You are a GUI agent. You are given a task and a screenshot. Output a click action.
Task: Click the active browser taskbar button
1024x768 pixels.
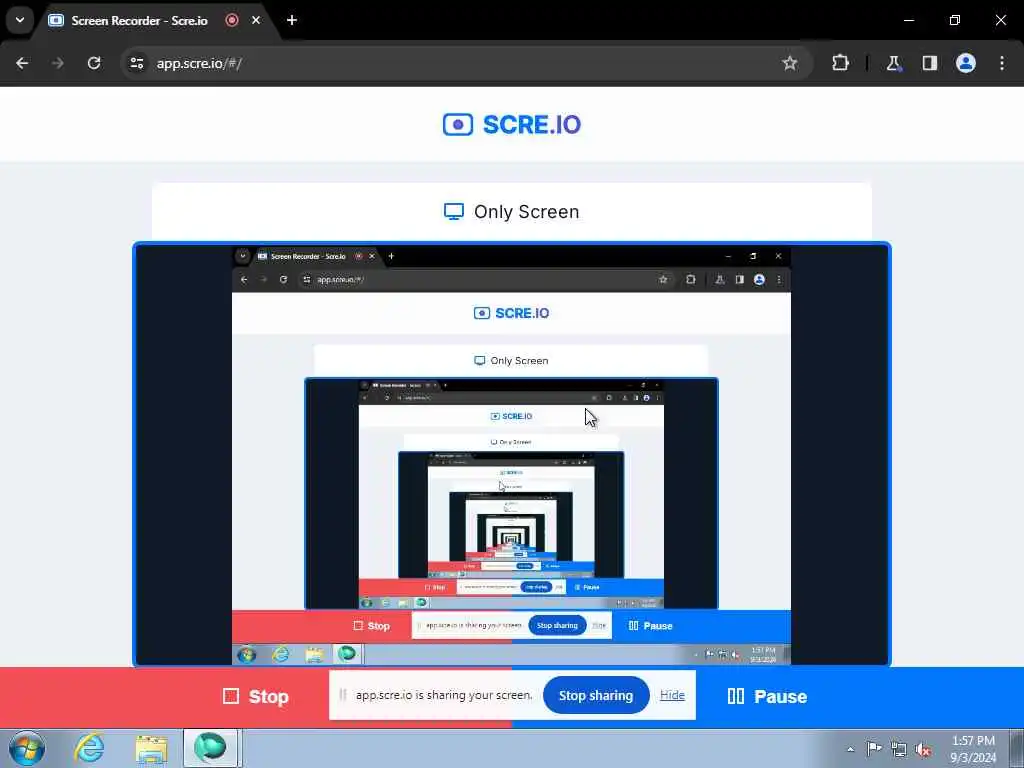pyautogui.click(x=210, y=748)
